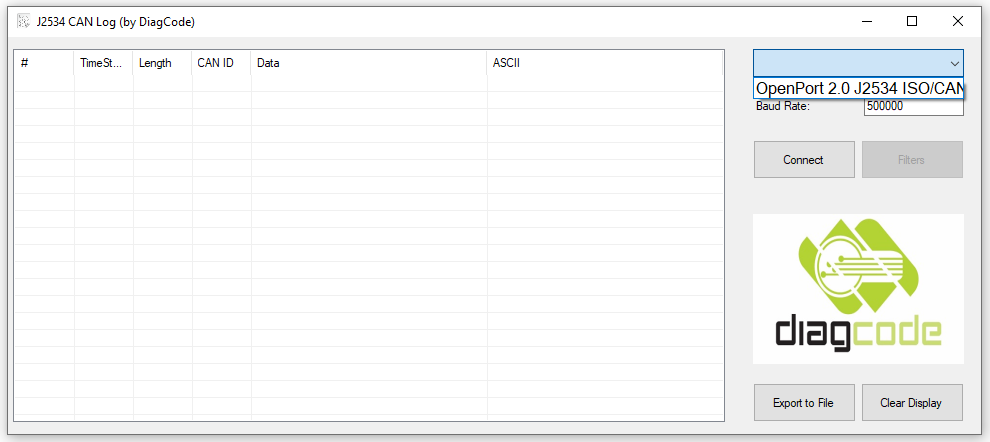Click the DiagCode logo image
This screenshot has width=990, height=442.
[858, 289]
